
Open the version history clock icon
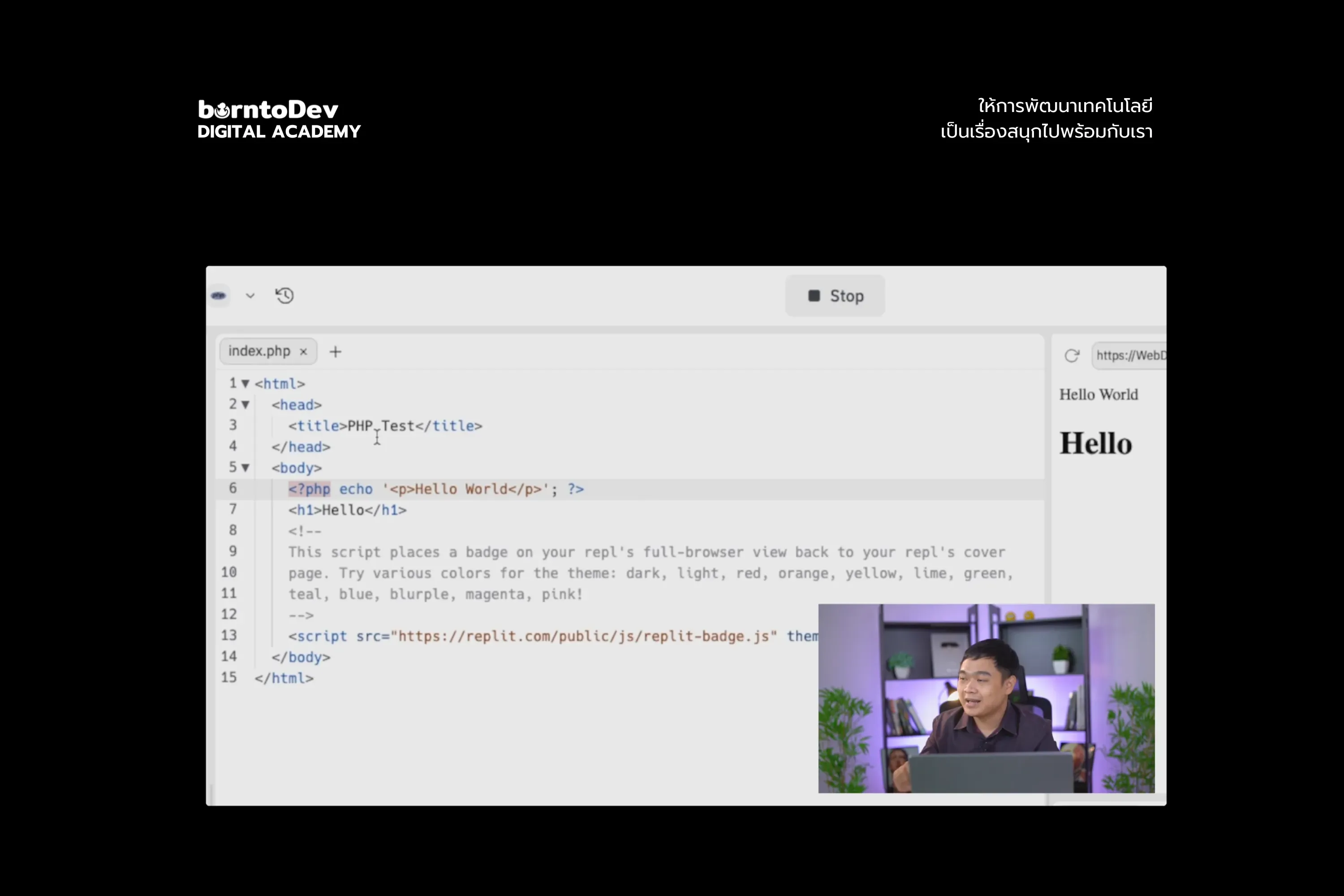(x=284, y=295)
